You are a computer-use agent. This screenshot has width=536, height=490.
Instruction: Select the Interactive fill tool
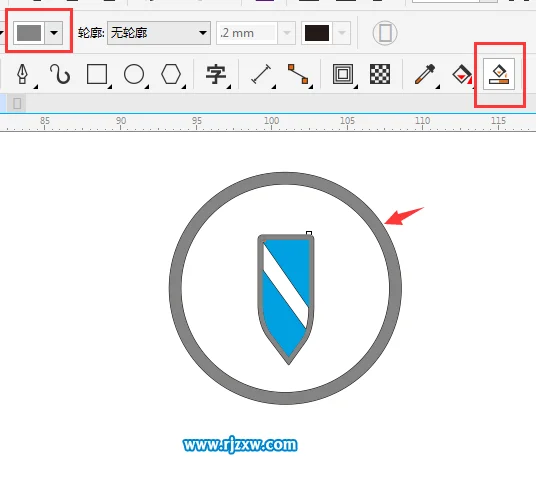click(x=462, y=74)
